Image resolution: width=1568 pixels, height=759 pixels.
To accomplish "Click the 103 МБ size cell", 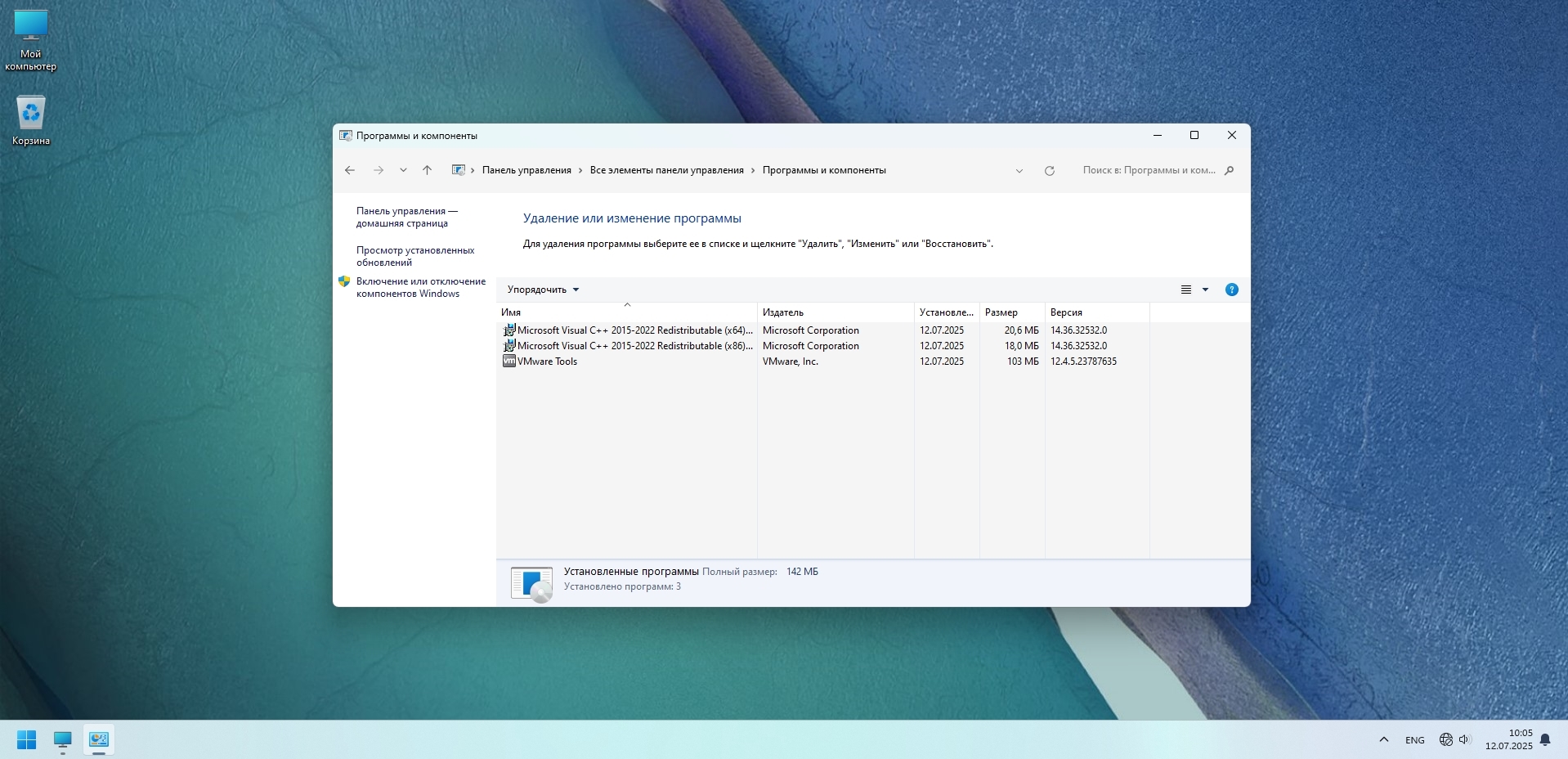I will pos(1023,362).
